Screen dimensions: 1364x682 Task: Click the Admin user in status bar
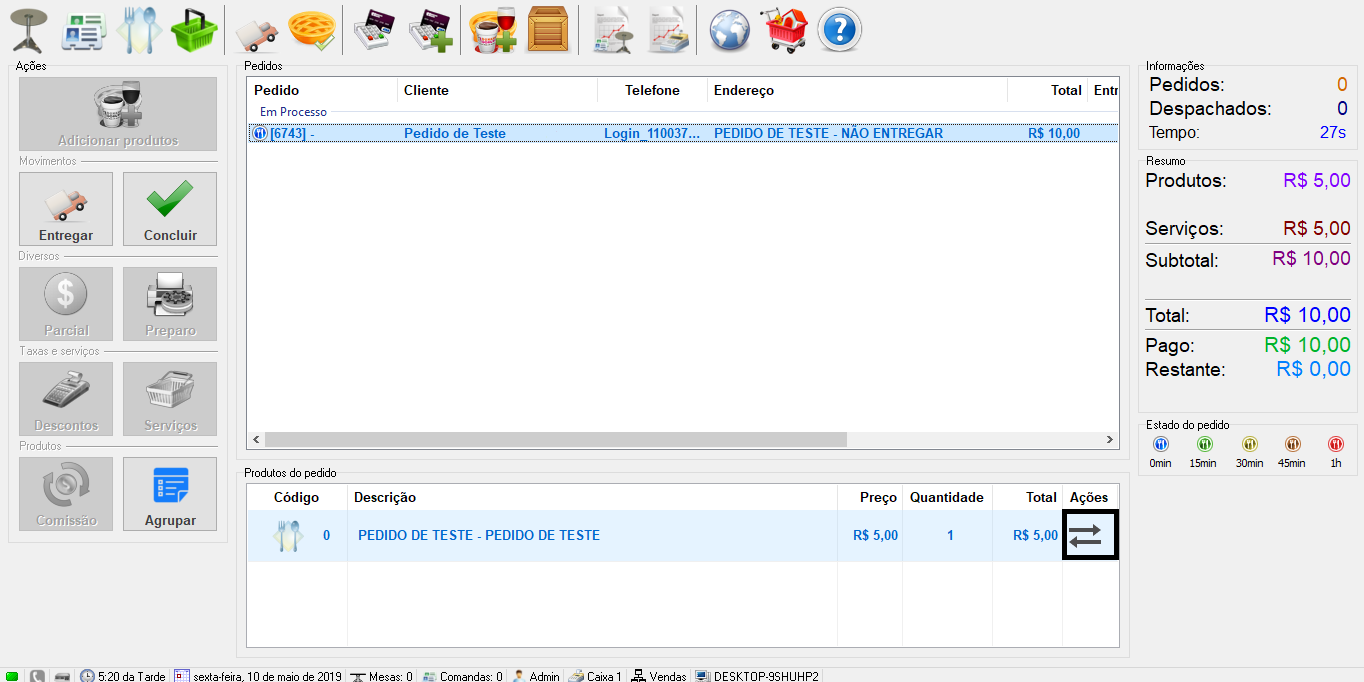click(536, 676)
